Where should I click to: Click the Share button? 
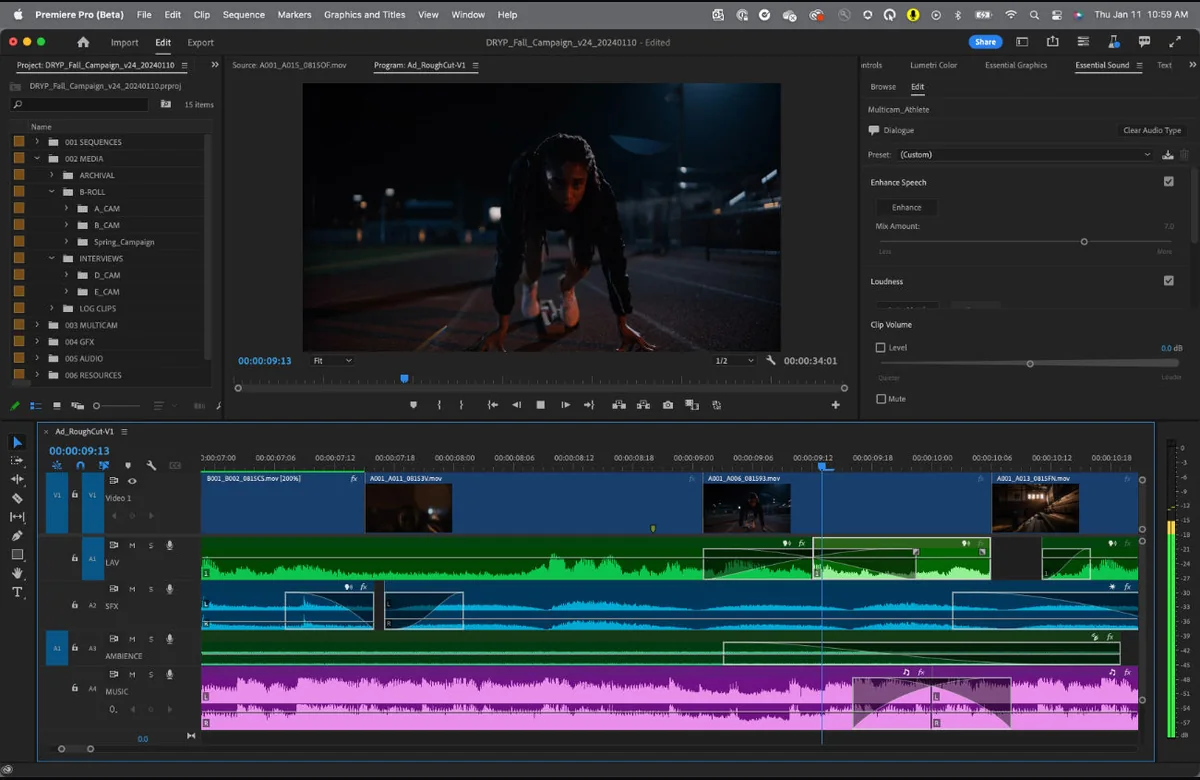[x=985, y=42]
